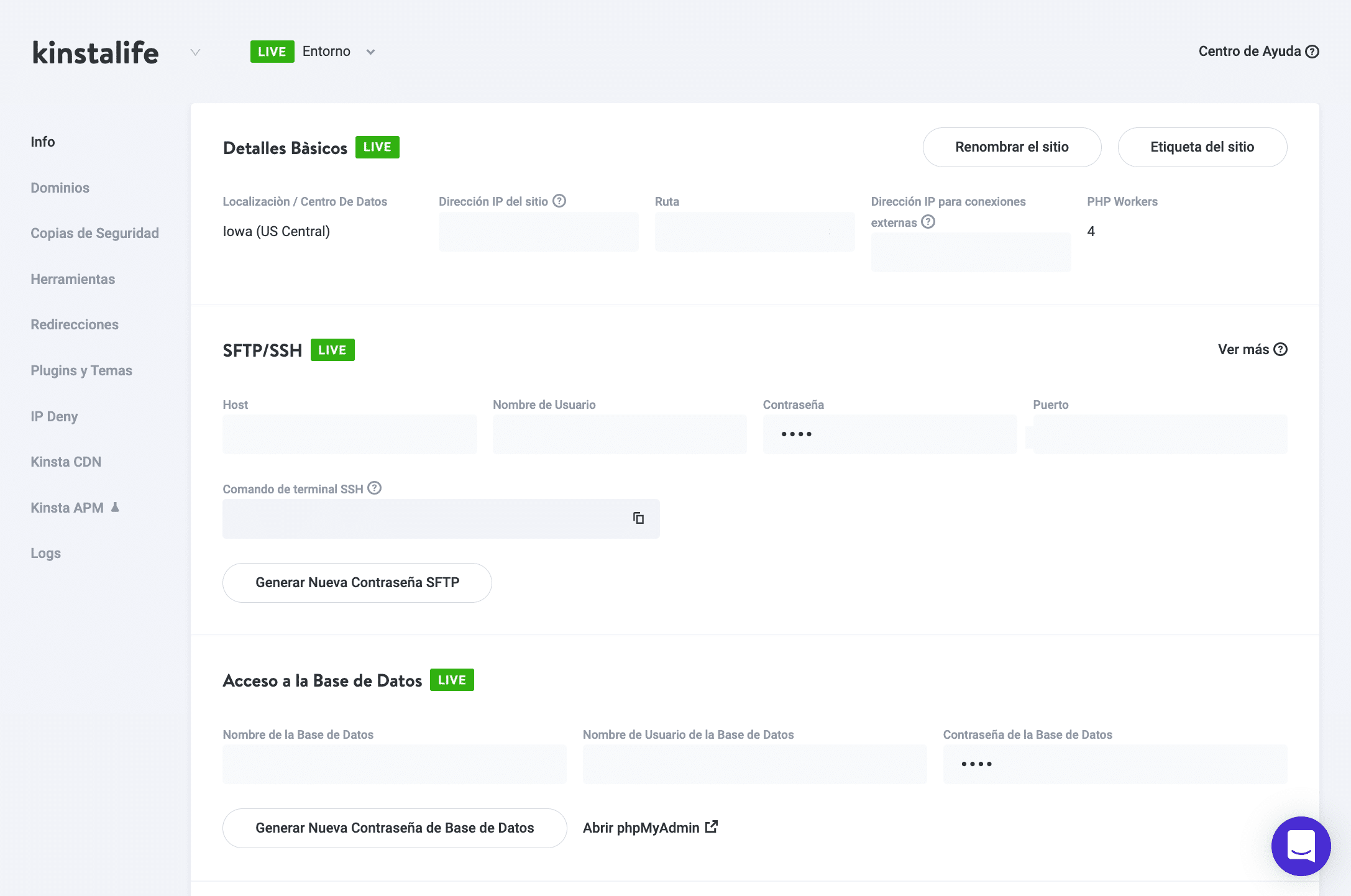Go to Dominios in the sidebar
The width and height of the screenshot is (1351, 896).
click(60, 188)
